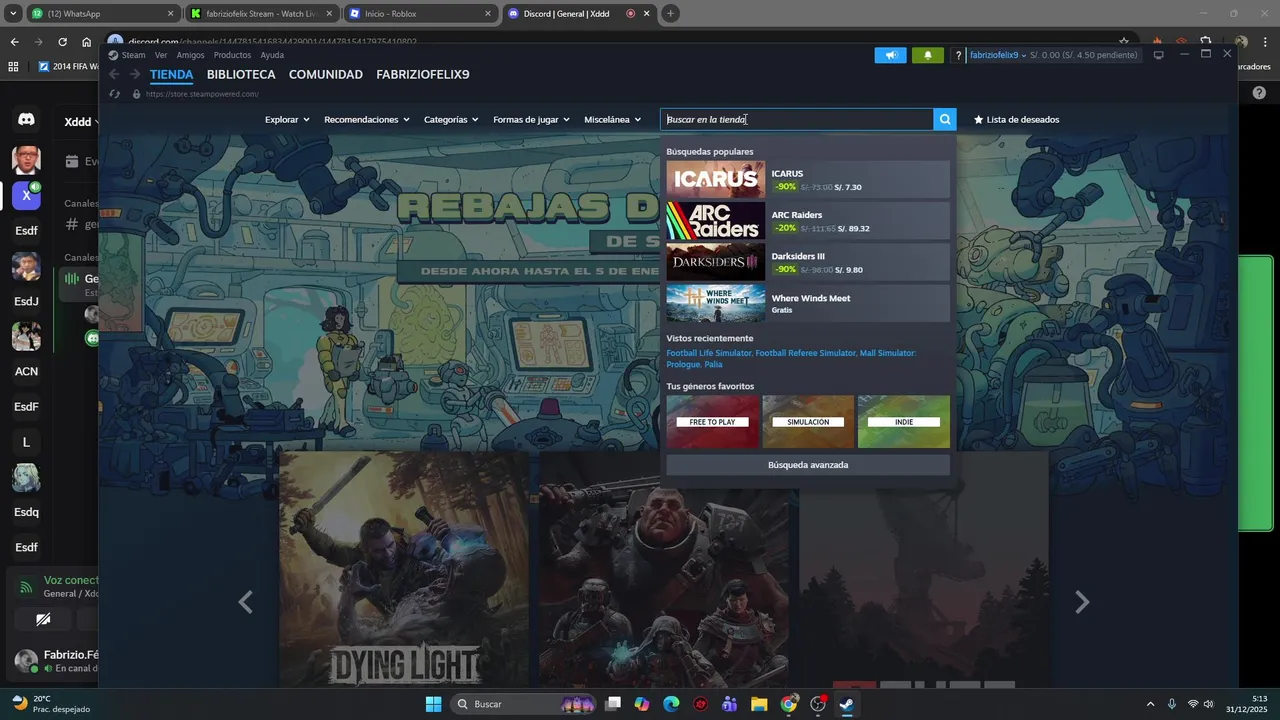Open the Categorías dropdown menu
This screenshot has width=1280, height=720.
pos(451,119)
